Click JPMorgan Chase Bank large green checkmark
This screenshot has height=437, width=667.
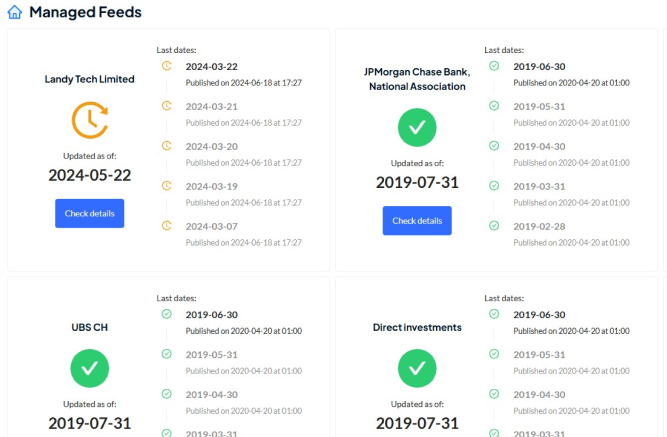[417, 127]
